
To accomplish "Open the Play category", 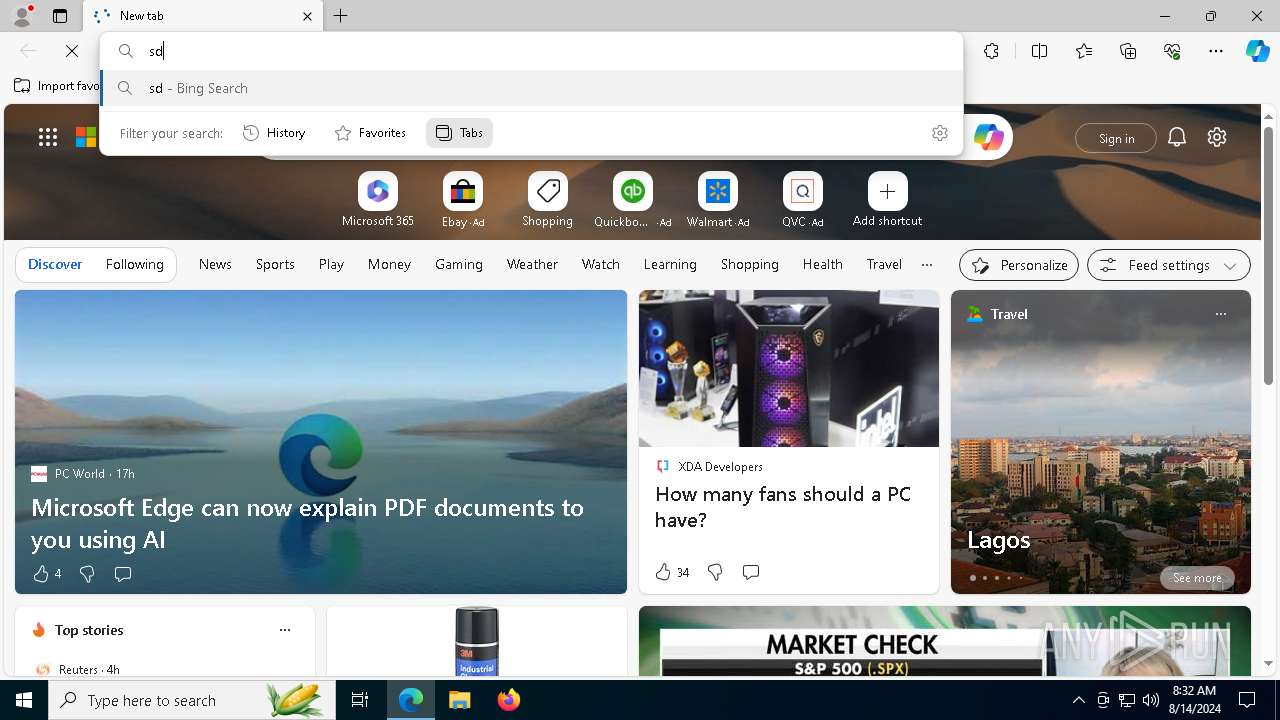I will (331, 265).
